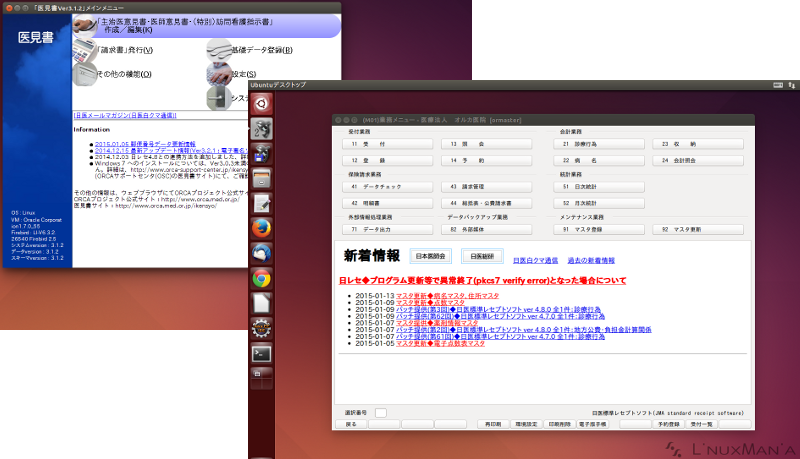
Task: Click the 戻る button at bottom
Action: [351, 424]
